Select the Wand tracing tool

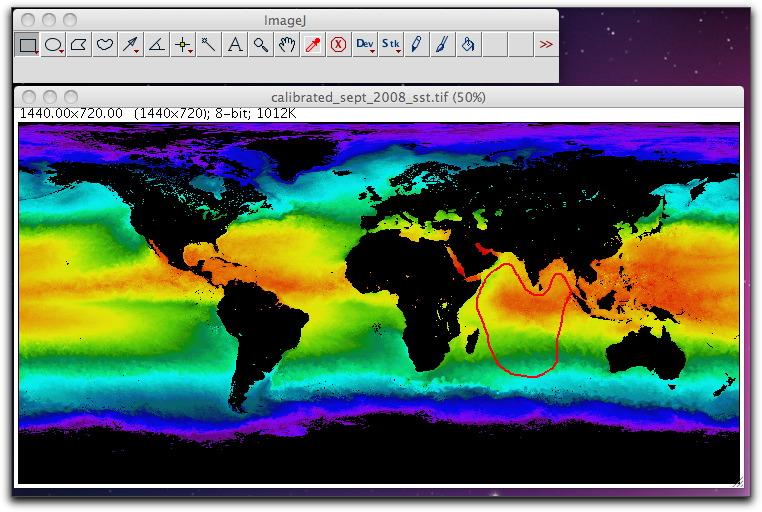coord(208,45)
